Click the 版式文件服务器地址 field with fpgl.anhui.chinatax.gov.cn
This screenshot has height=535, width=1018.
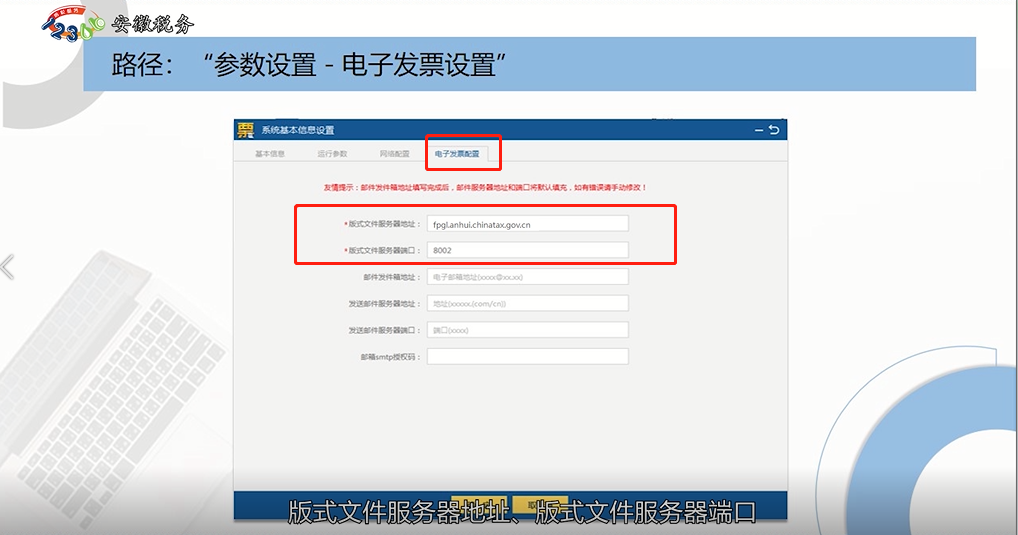pyautogui.click(x=528, y=224)
